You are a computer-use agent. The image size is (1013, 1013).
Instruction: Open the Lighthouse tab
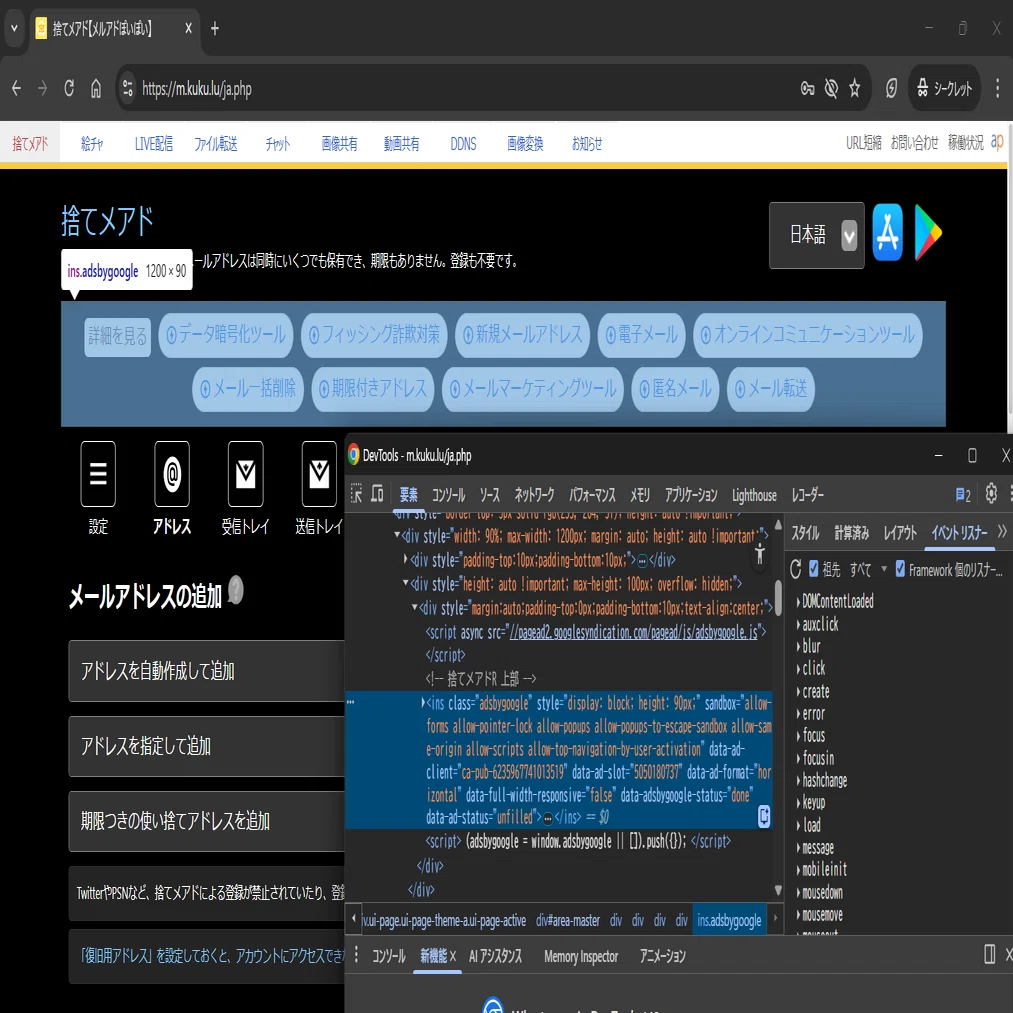point(754,495)
